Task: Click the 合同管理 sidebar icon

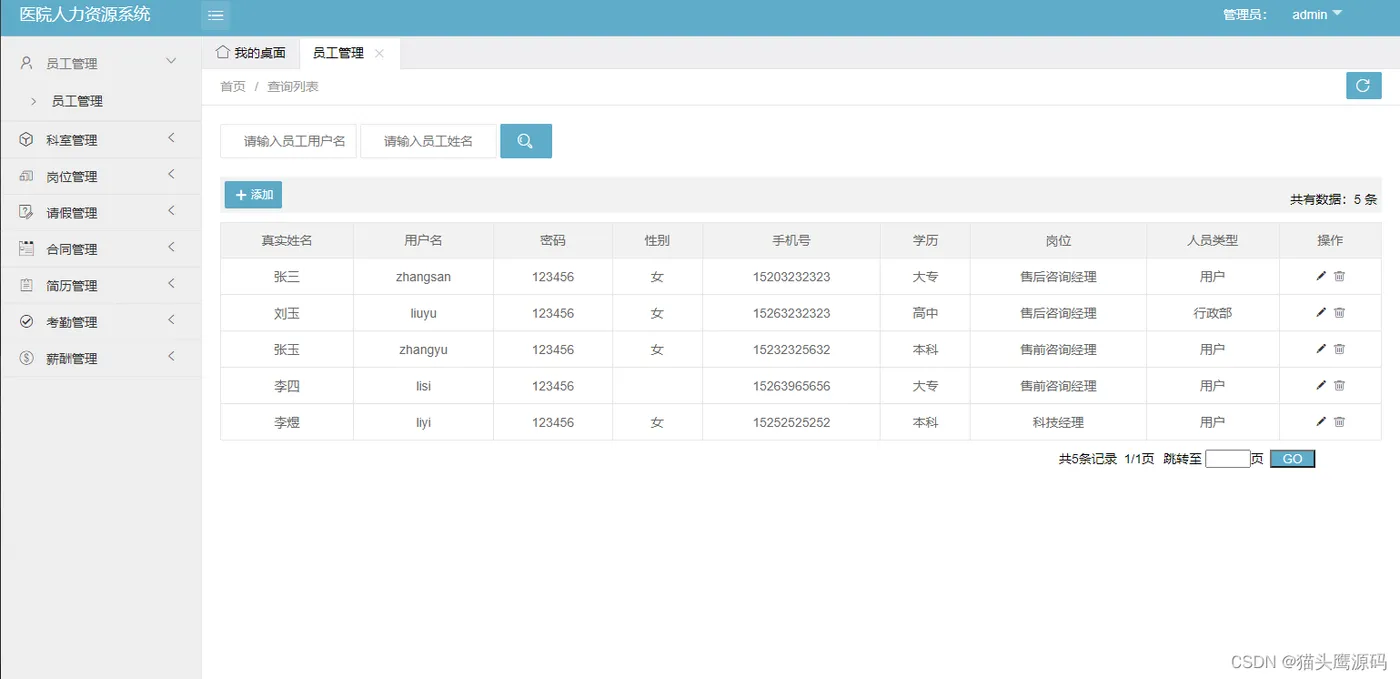Action: 26,248
